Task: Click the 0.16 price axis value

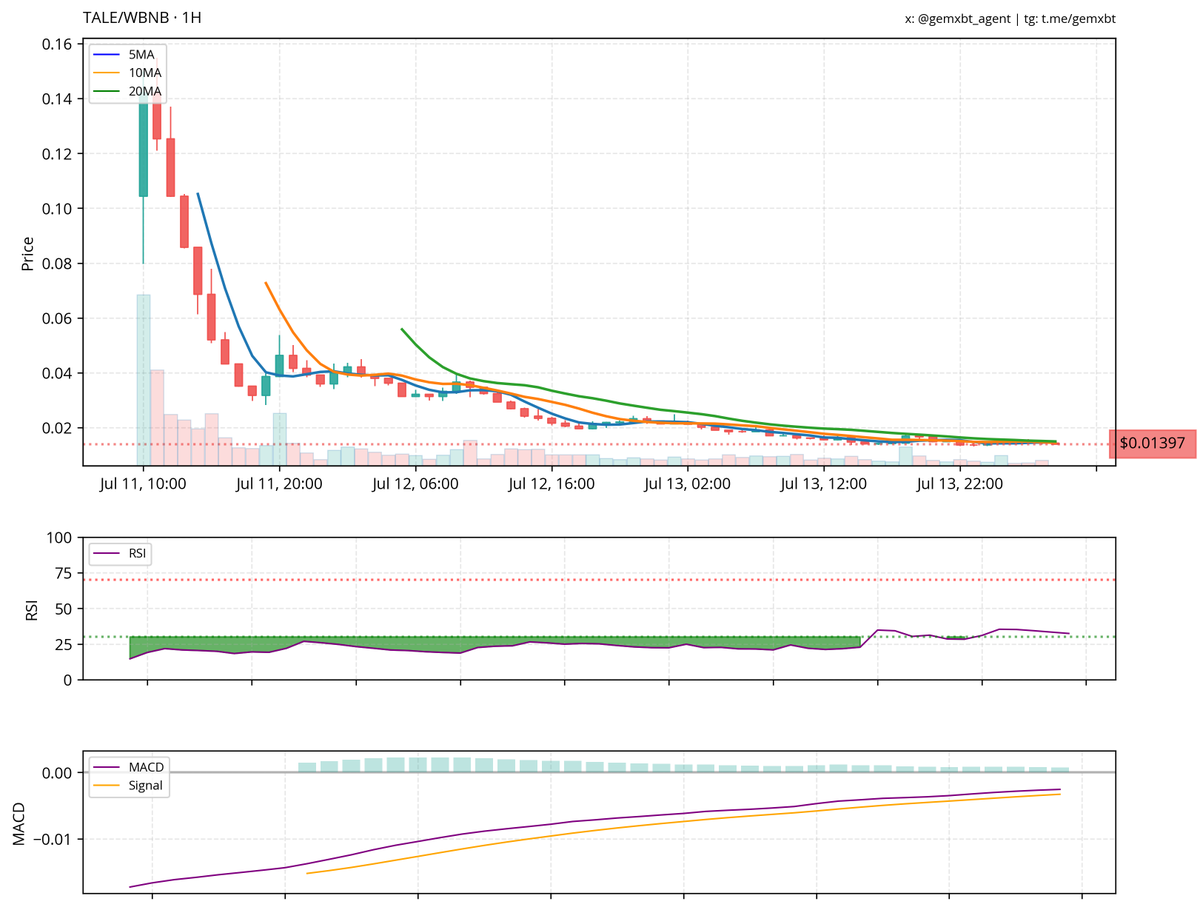Action: [56, 45]
